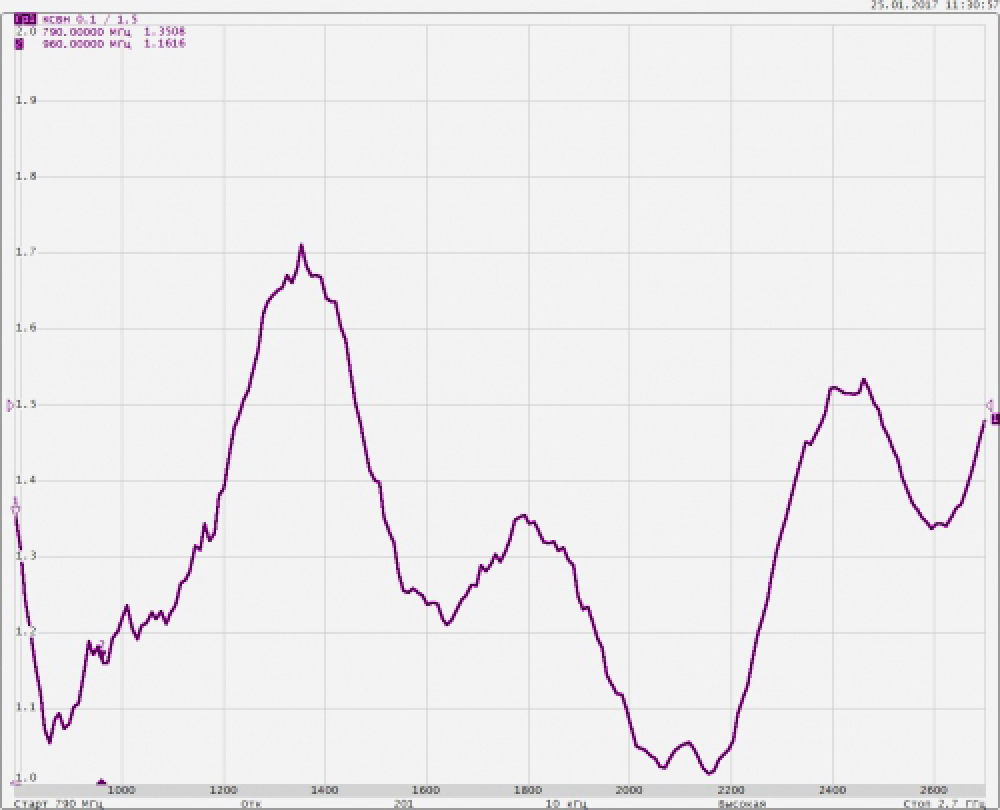Click the 1.9 scale value on the Y axis
1000x810 pixels.
pyautogui.click(x=26, y=100)
